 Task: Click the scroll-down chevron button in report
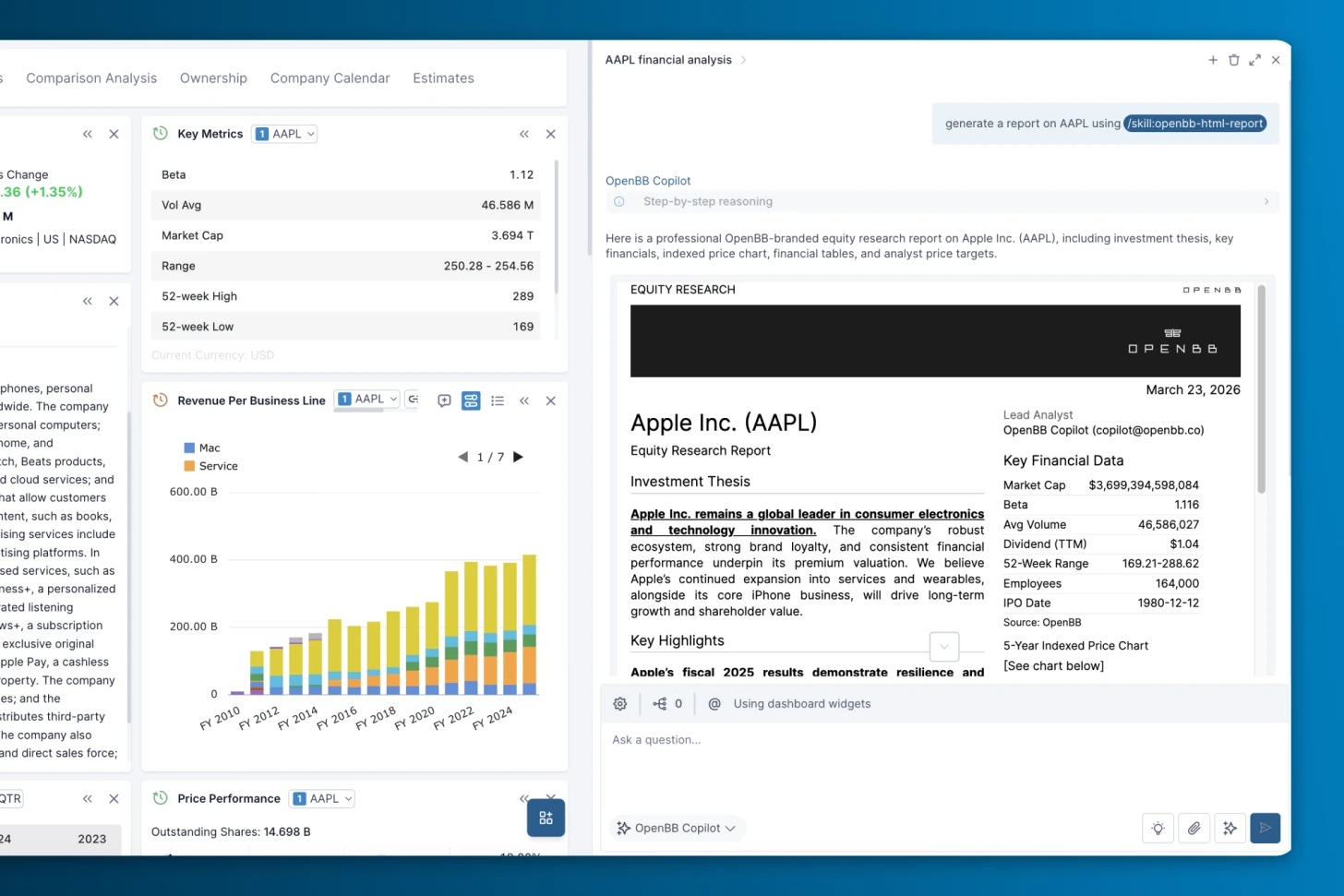click(x=944, y=647)
